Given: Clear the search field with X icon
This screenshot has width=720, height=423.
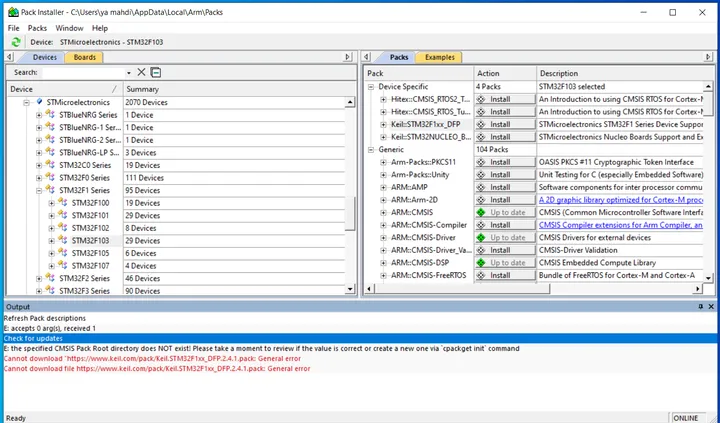Looking at the screenshot, I should (141, 72).
